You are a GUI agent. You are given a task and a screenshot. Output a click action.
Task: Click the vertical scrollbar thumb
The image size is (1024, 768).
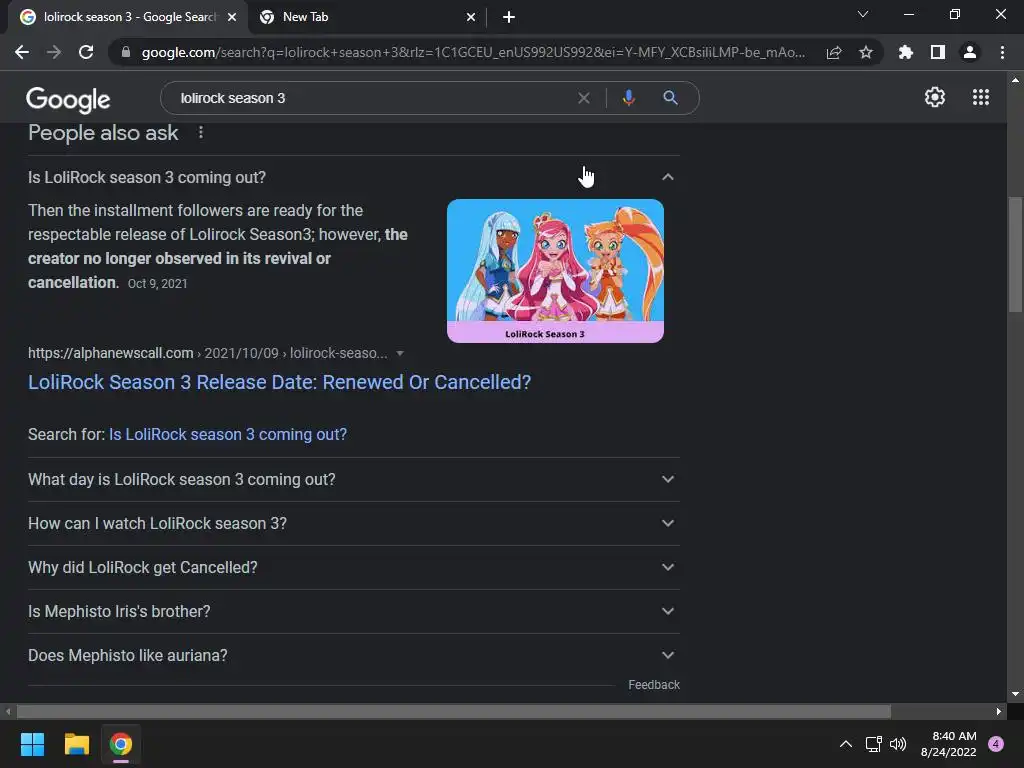(1015, 255)
